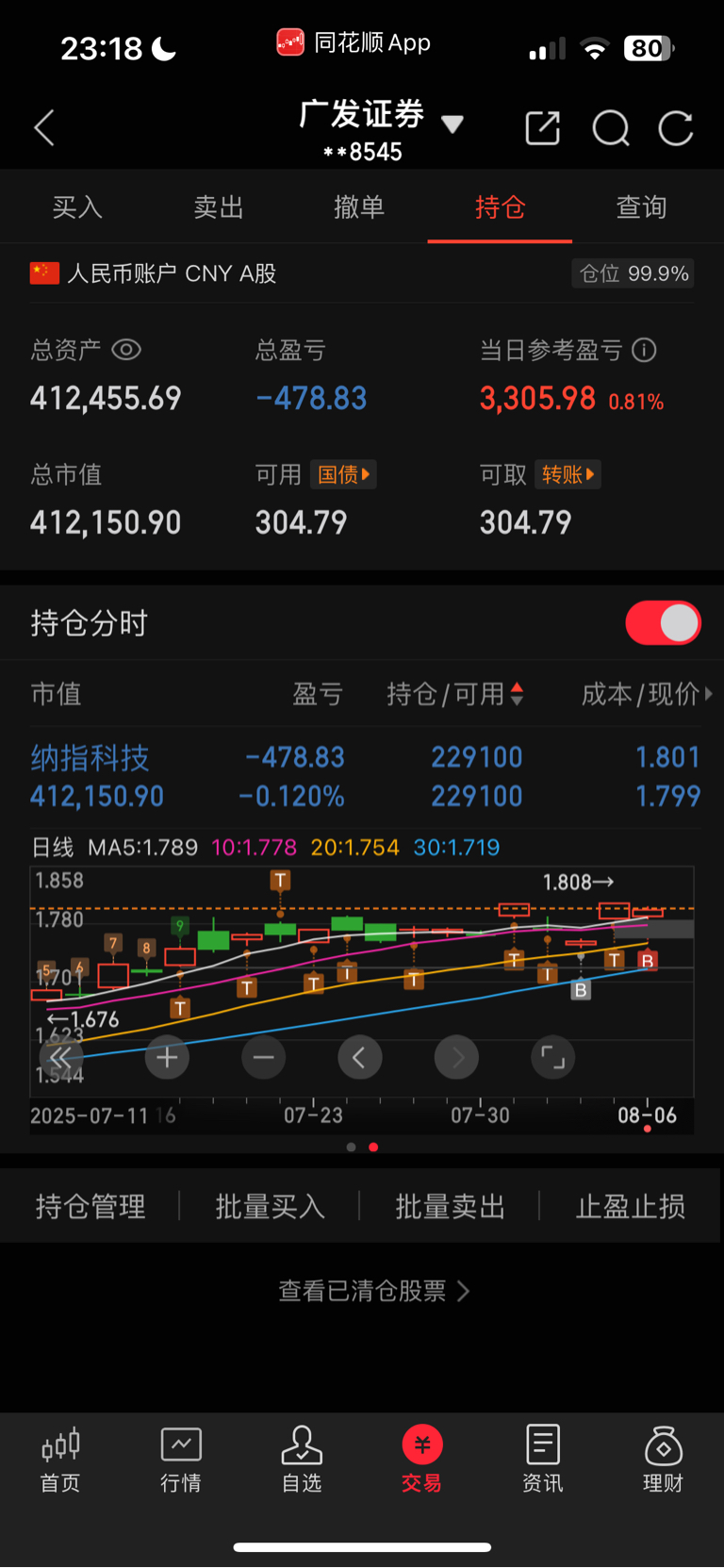Sort by 持仓/可用 column arrows
Screen dimensions: 724x1568
point(517,695)
